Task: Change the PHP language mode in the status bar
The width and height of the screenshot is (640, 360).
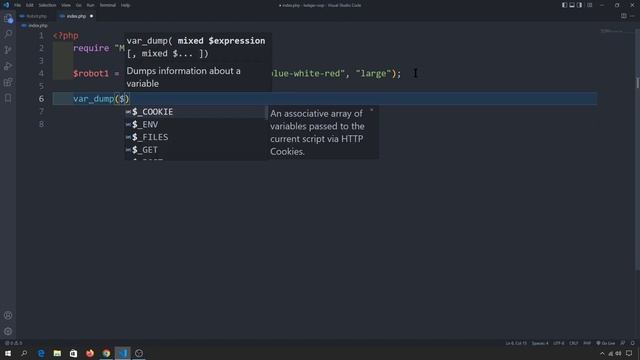Action: 587,343
